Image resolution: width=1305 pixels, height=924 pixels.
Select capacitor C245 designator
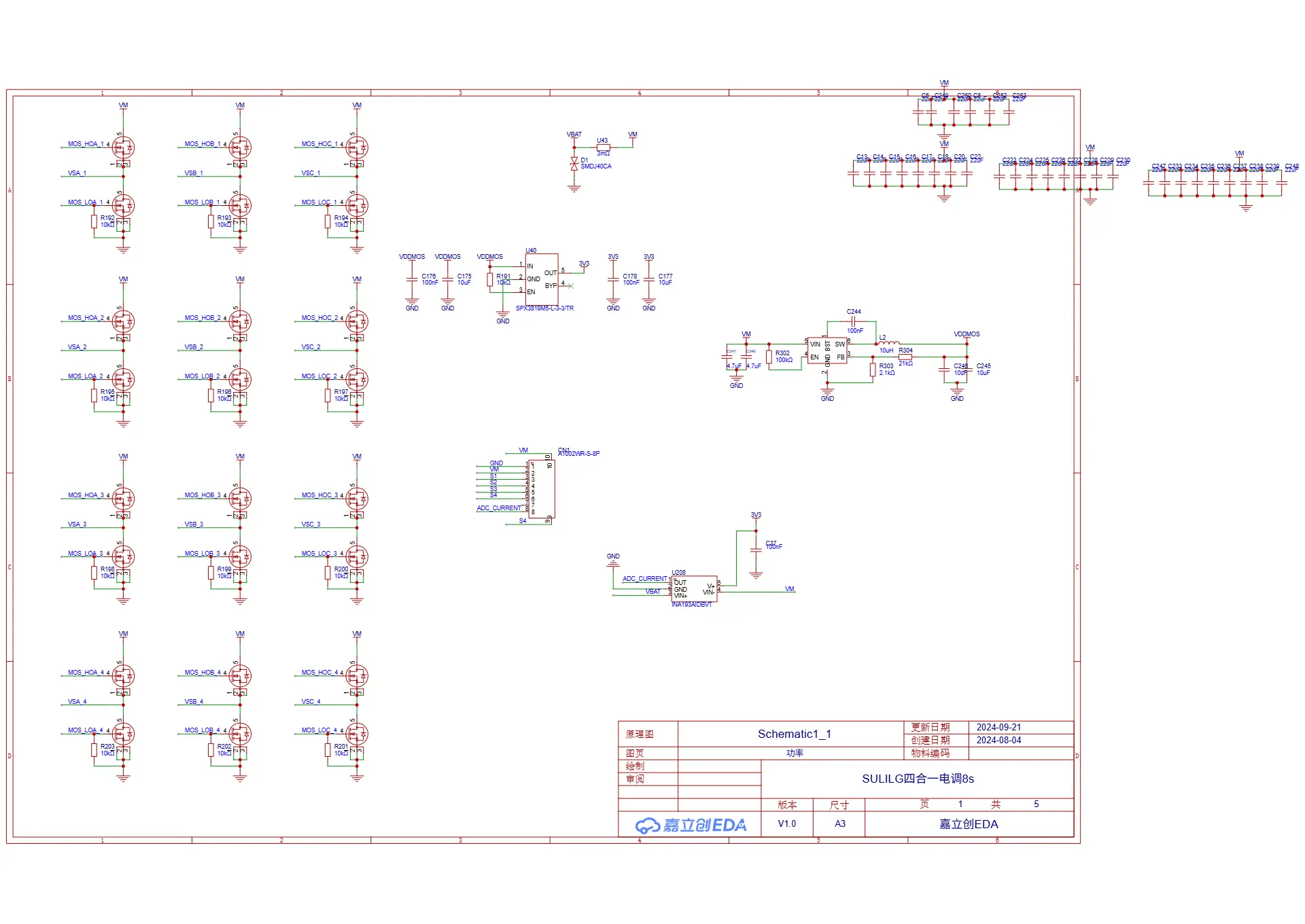tap(984, 366)
